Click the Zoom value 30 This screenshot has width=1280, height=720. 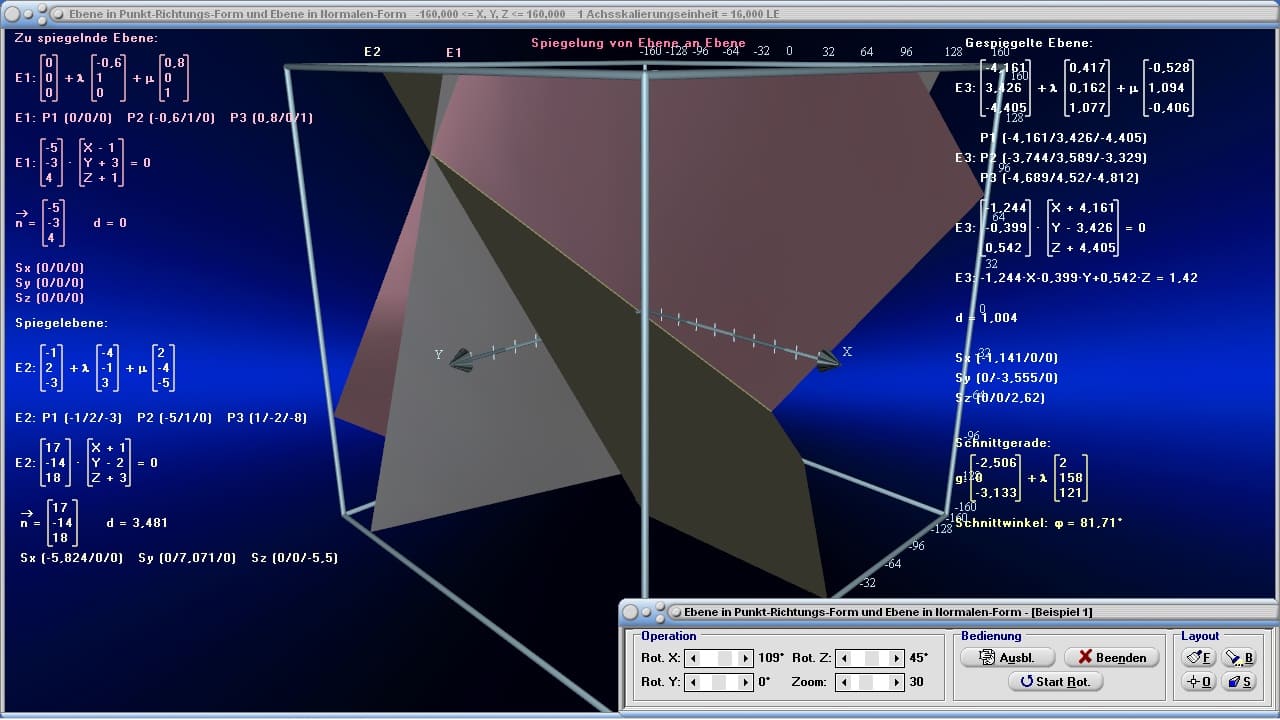click(916, 682)
